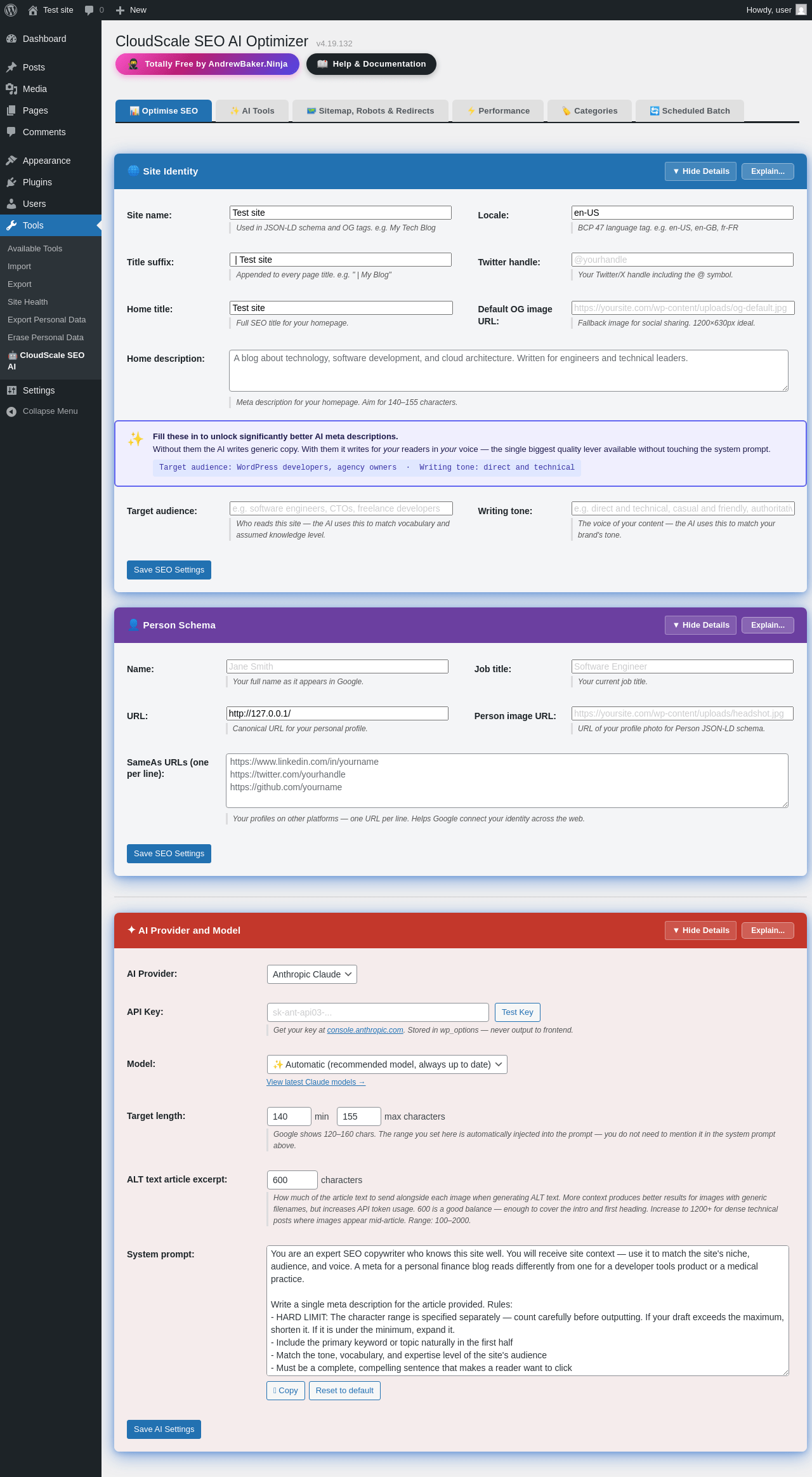The height and width of the screenshot is (1477, 812).
Task: Click the API Key input field
Action: [x=378, y=1012]
